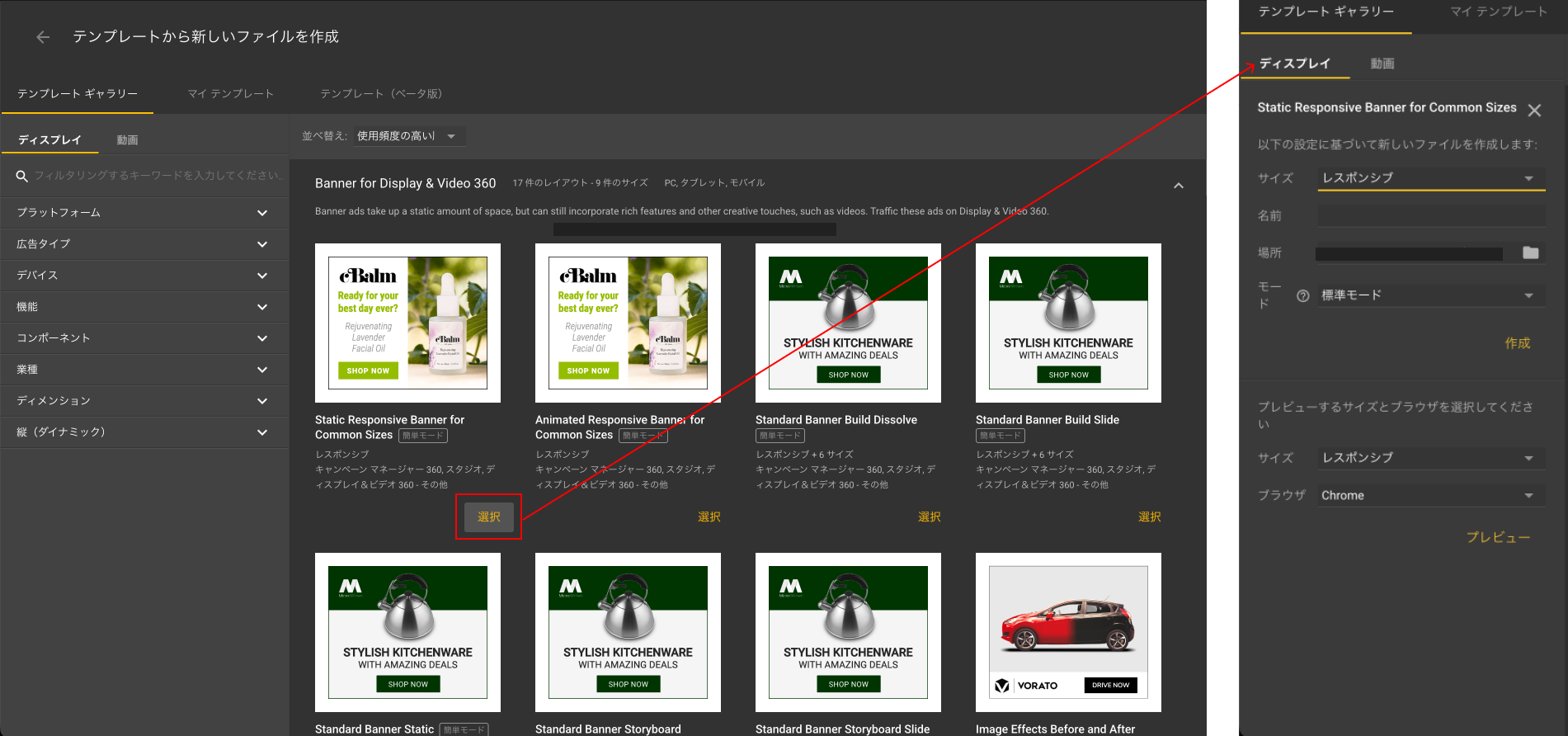Open the 並べ替え sort dropdown
Screen dimensions: 1568x736
pos(408,136)
